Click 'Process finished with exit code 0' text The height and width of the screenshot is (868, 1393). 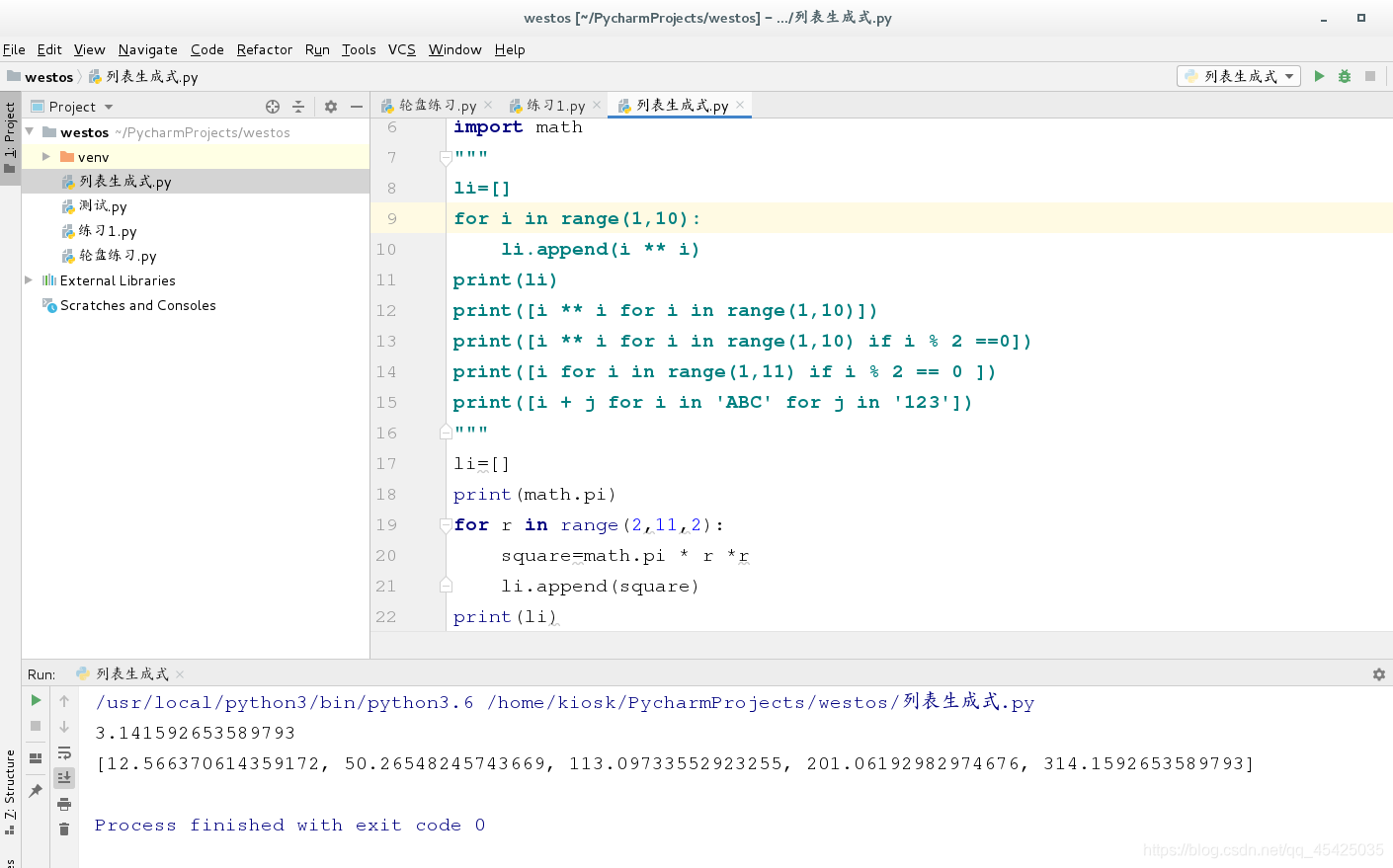click(x=289, y=825)
